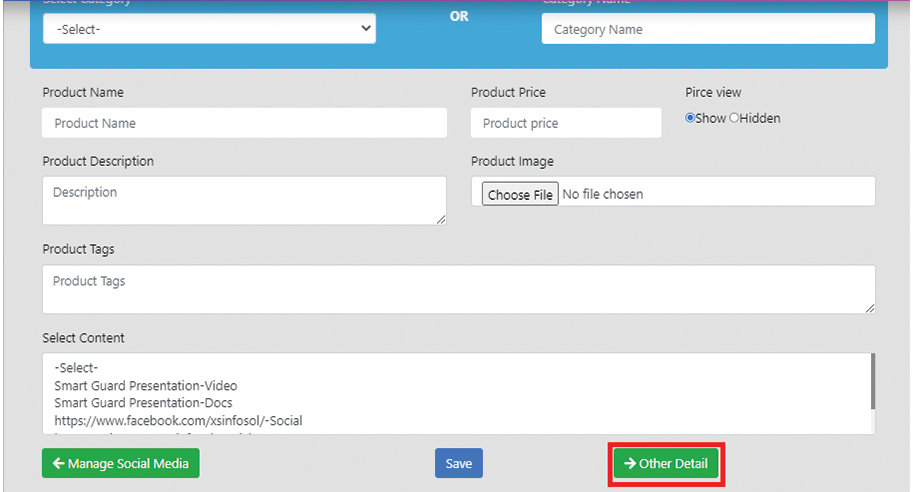Select the Show price view radio button
Screen dimensions: 913x492
coord(690,118)
